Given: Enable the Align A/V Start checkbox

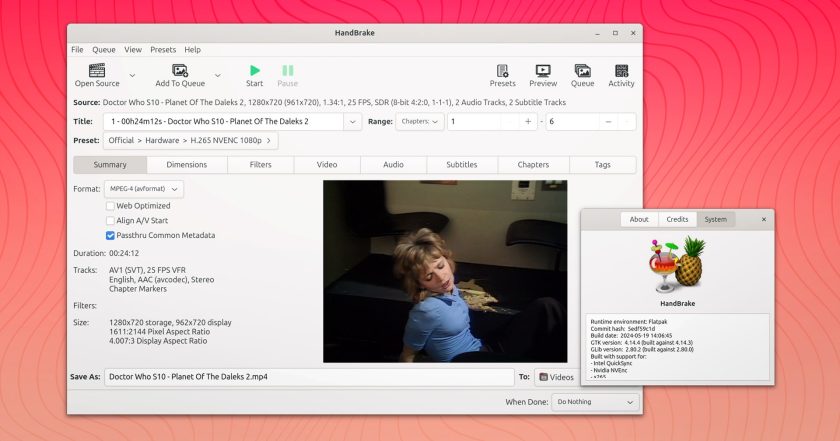Looking at the screenshot, I should click(110, 221).
